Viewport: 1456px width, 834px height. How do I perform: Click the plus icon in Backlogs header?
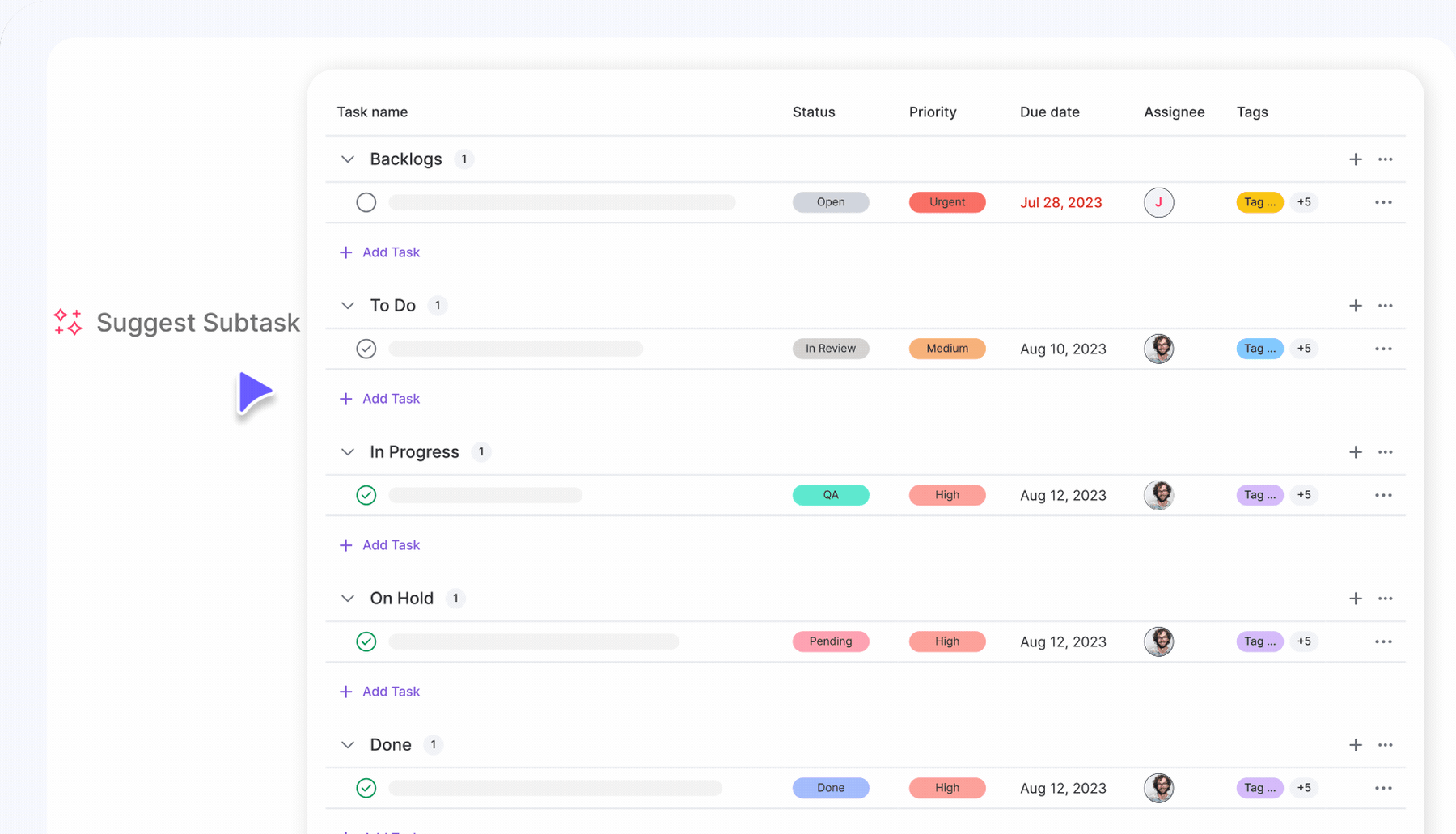(1355, 159)
